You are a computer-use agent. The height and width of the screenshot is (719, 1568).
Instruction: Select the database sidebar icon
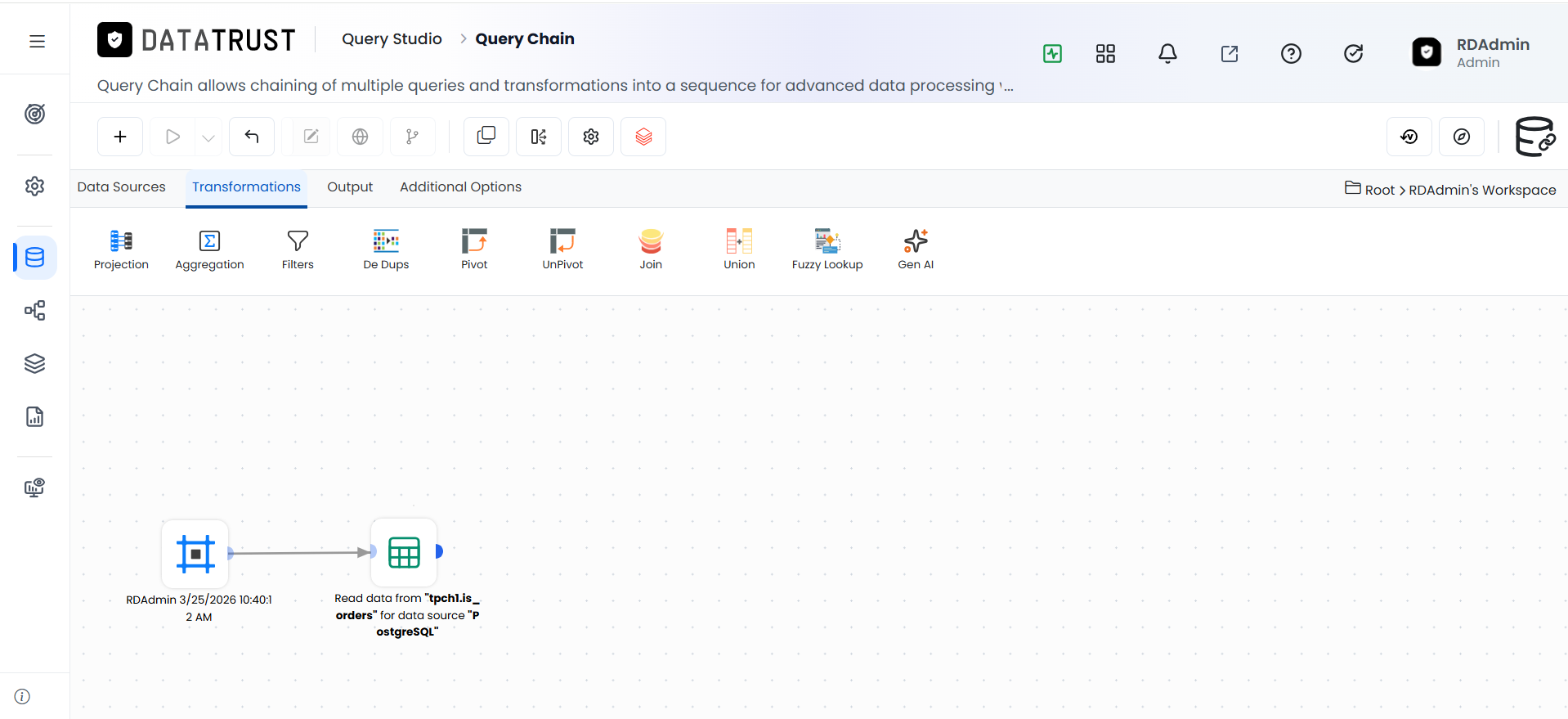click(x=35, y=258)
